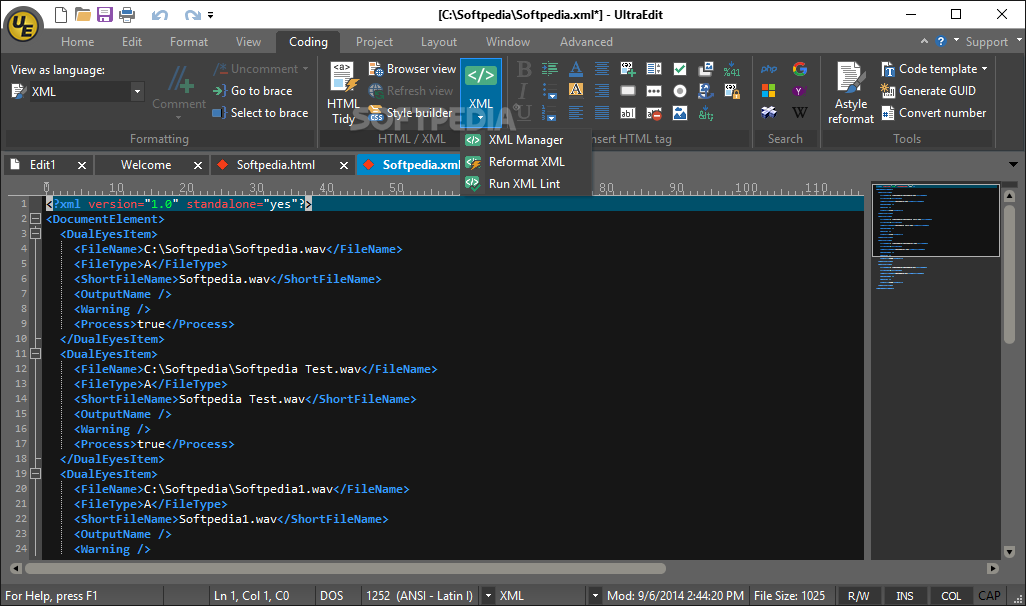Open the open-files list arrow by tabs
Image resolution: width=1026 pixels, height=606 pixels.
click(x=1013, y=165)
